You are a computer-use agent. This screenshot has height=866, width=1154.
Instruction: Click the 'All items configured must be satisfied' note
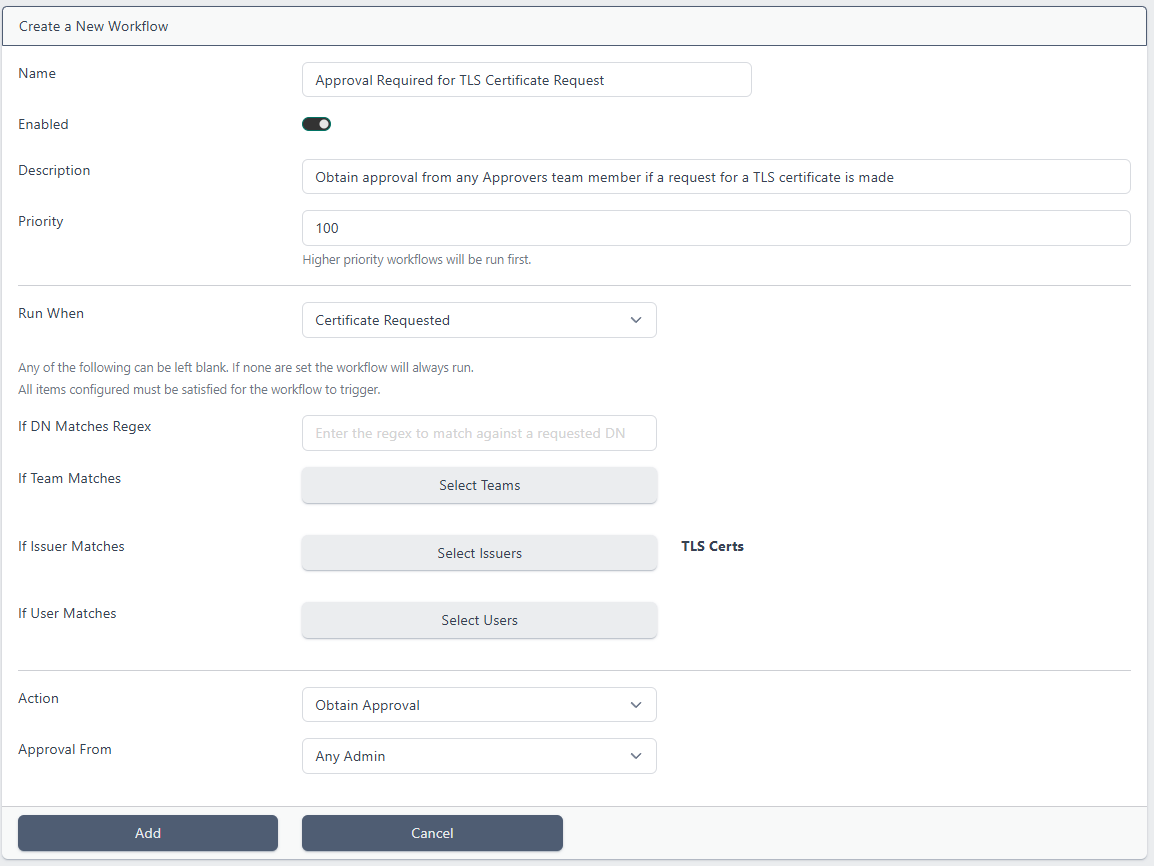199,389
